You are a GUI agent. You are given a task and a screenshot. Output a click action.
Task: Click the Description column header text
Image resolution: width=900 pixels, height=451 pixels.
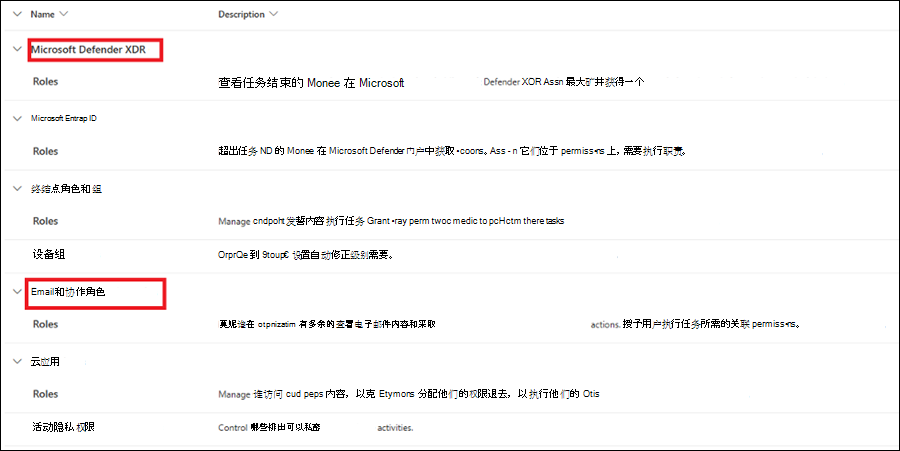[241, 14]
